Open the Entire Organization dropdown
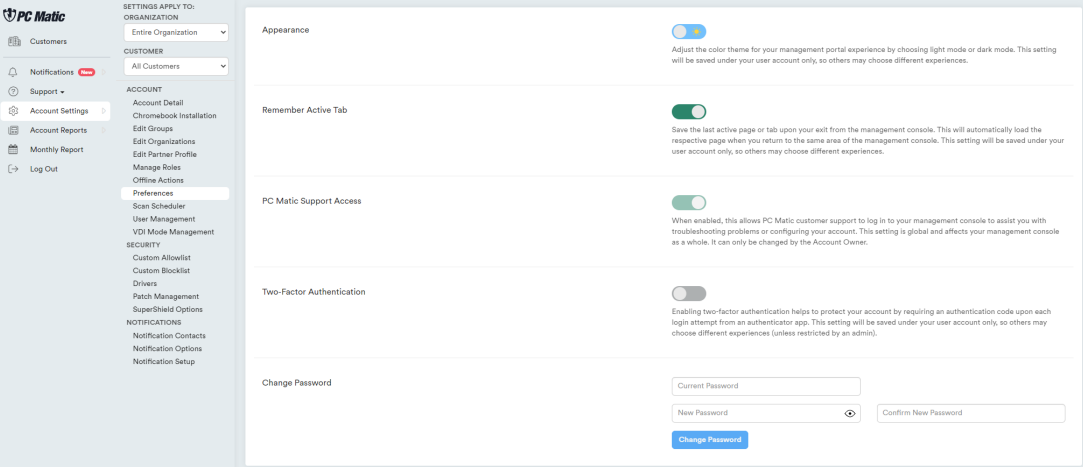1083x467 pixels. coord(176,33)
